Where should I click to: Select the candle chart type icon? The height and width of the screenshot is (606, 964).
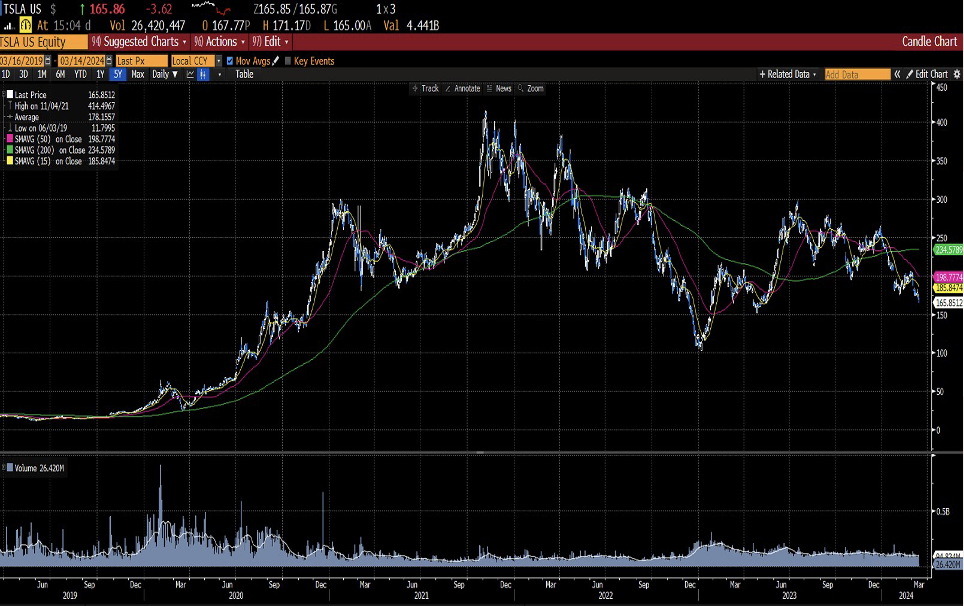tap(203, 74)
